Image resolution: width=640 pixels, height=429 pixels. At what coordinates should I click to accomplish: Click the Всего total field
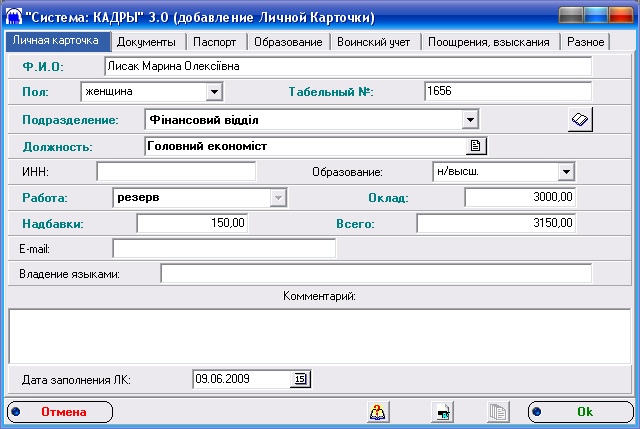(x=496, y=223)
